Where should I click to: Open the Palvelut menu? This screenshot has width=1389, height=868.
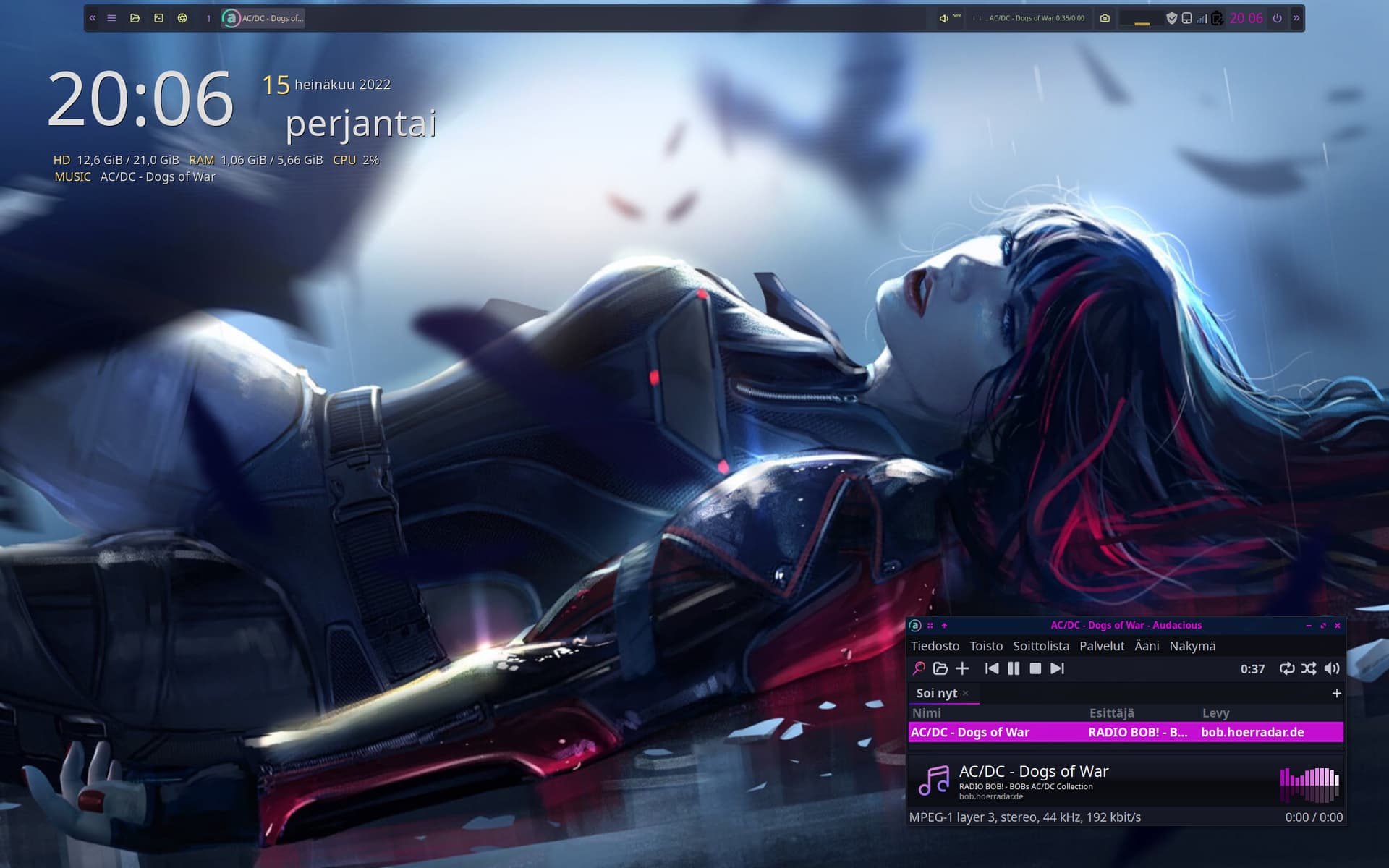(1102, 646)
